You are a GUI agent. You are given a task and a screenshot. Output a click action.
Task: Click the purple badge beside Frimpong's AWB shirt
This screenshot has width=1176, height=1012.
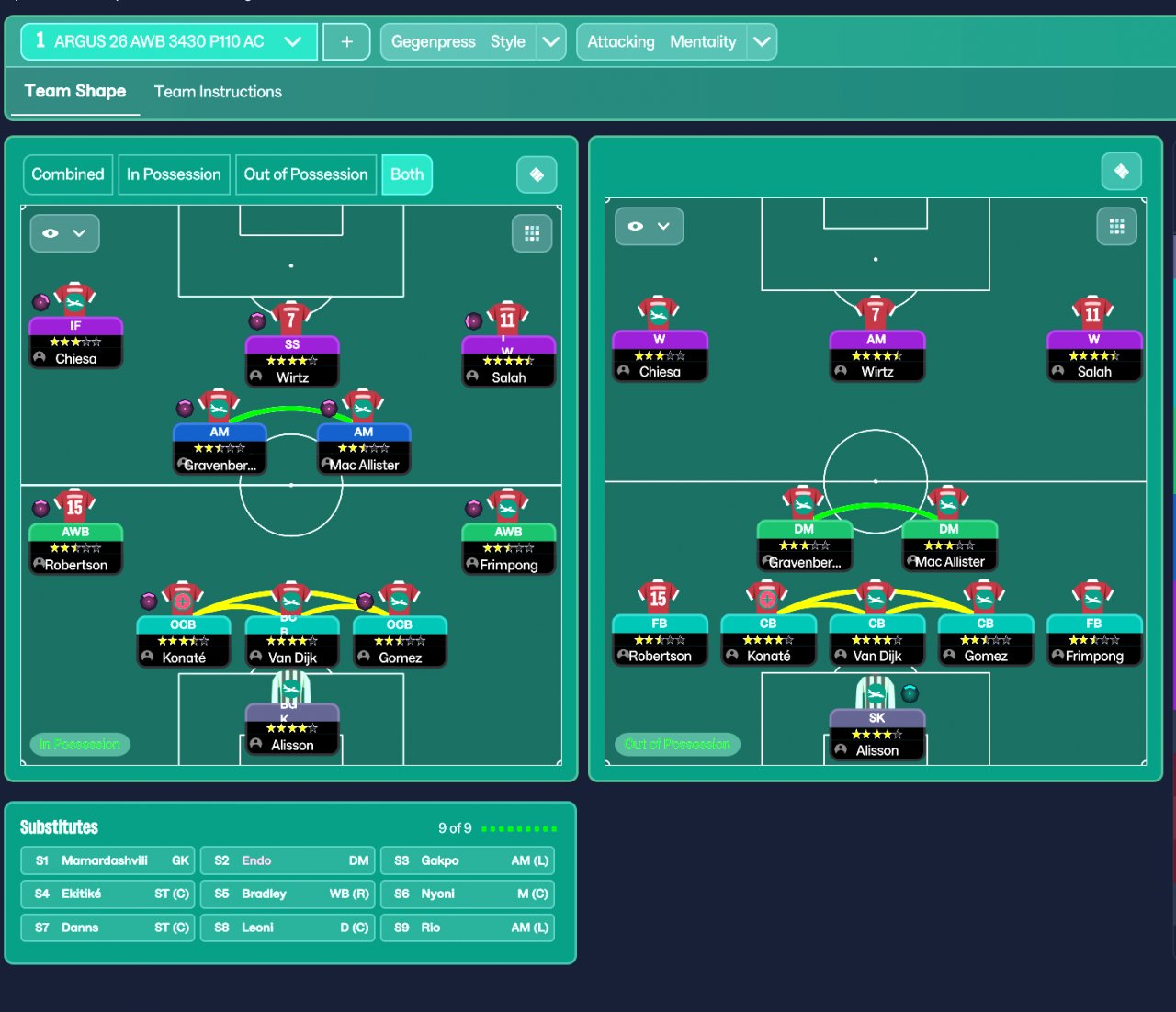pos(473,508)
